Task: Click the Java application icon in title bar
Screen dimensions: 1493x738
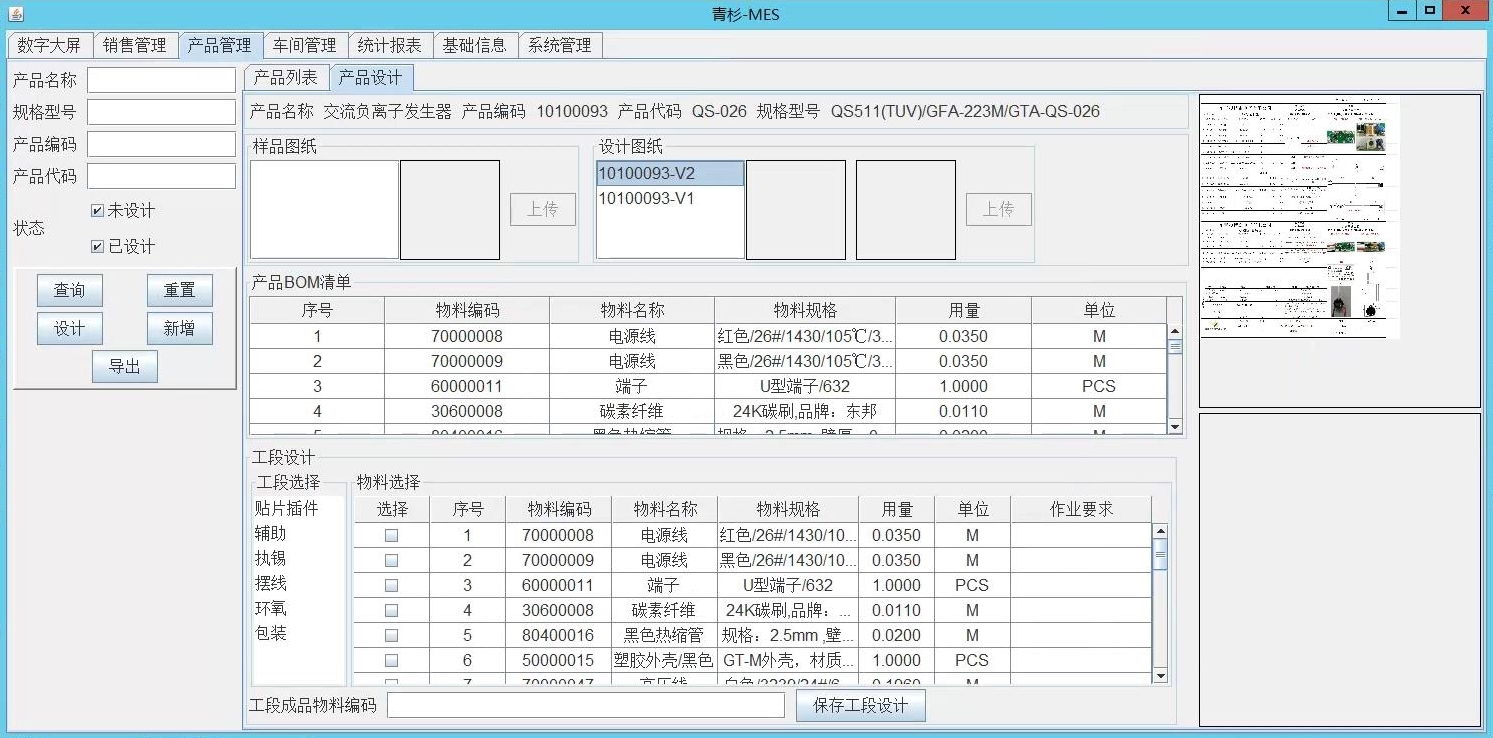Action: point(14,14)
